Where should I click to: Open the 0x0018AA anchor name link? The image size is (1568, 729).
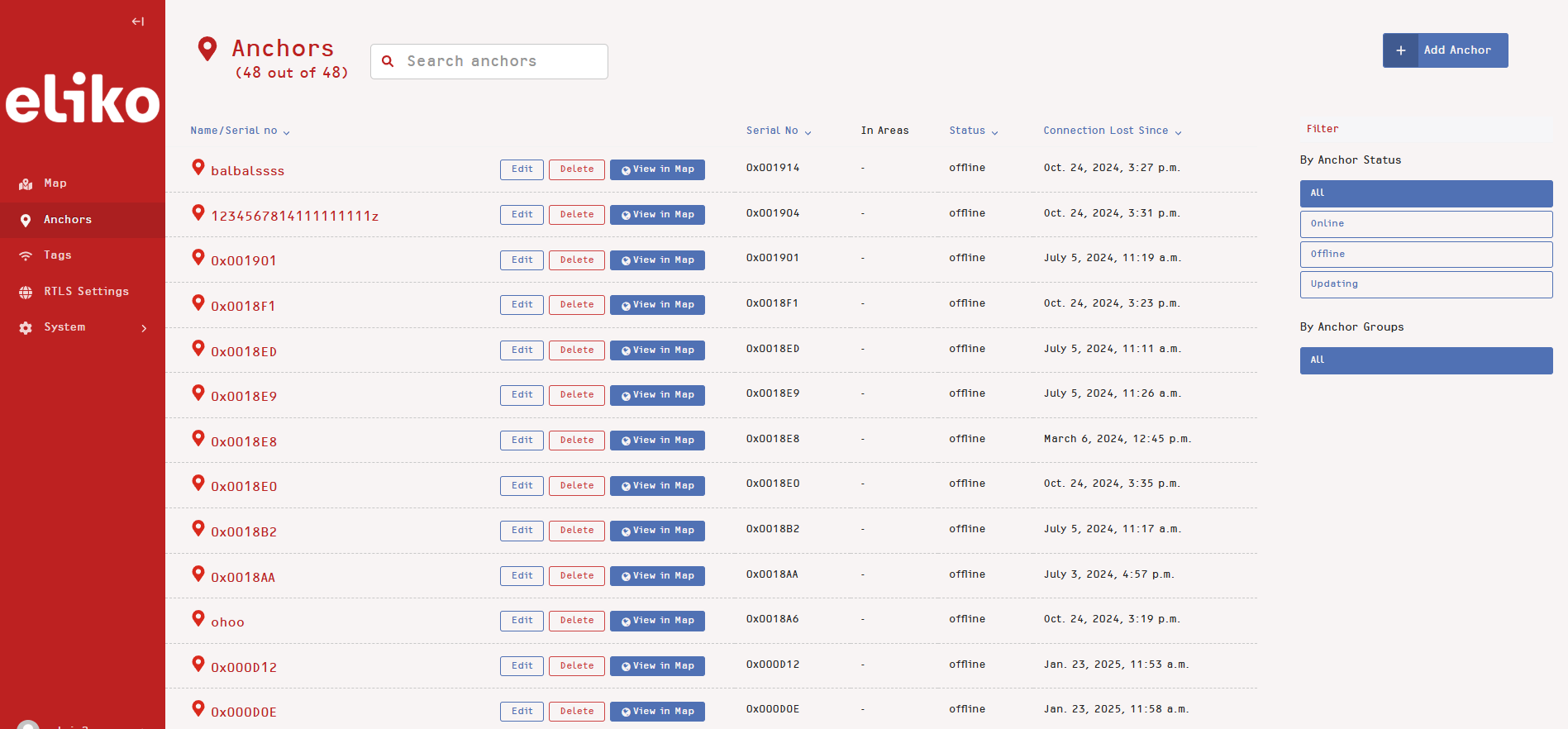tap(243, 578)
